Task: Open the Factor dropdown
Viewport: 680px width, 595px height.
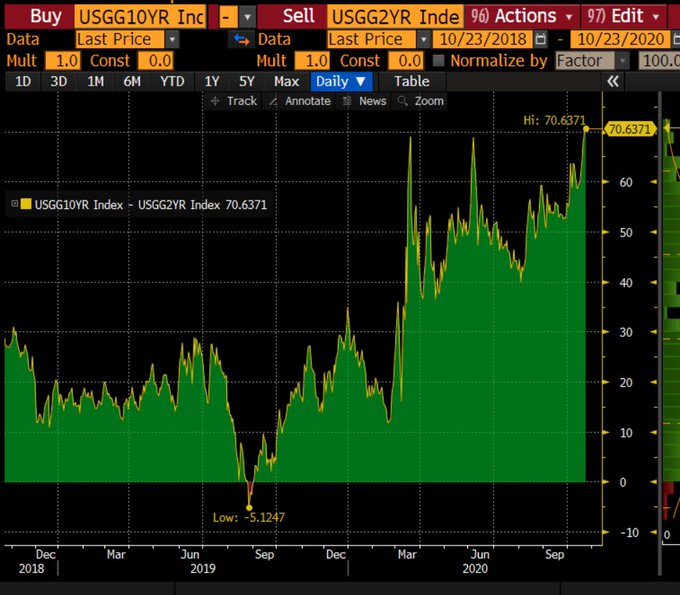Action: (622, 61)
